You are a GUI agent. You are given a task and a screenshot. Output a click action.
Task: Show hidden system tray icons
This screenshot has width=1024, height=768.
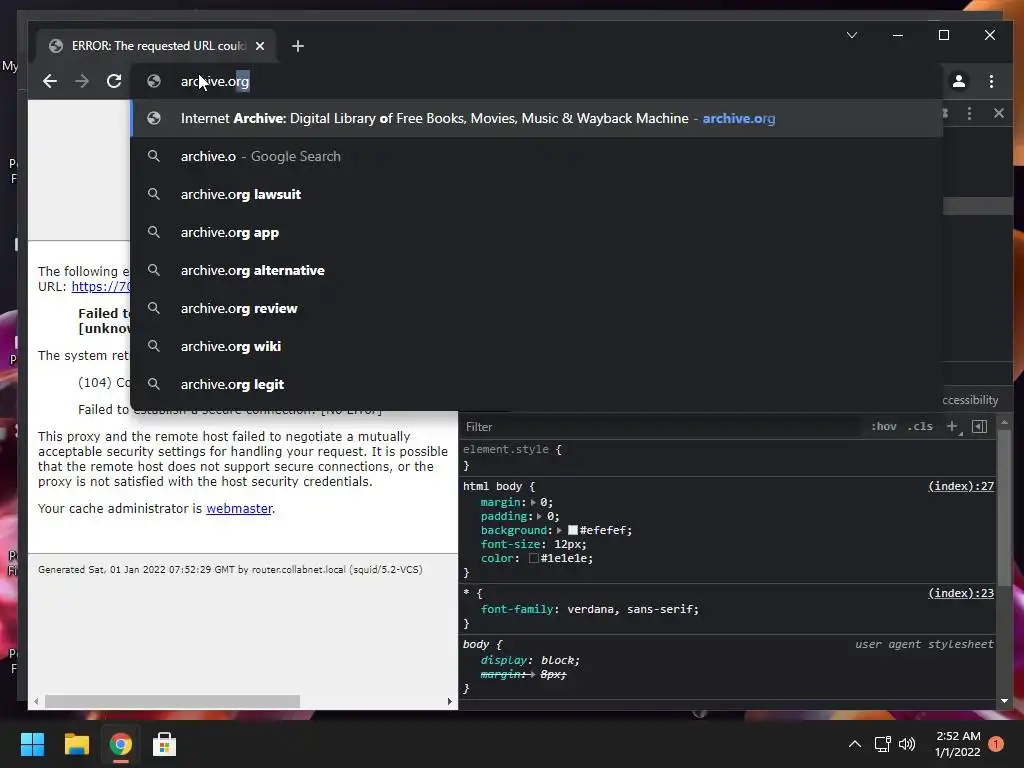pyautogui.click(x=854, y=744)
